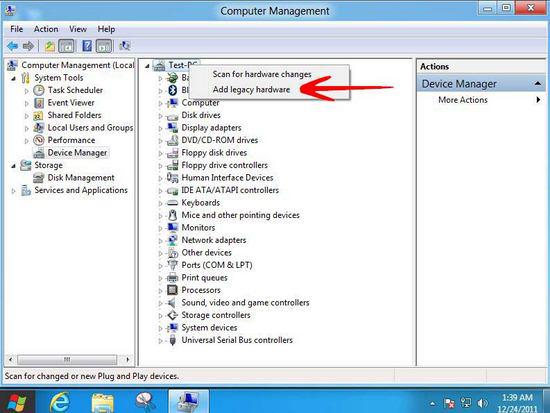Select Device Manager in the left tree

coord(77,153)
